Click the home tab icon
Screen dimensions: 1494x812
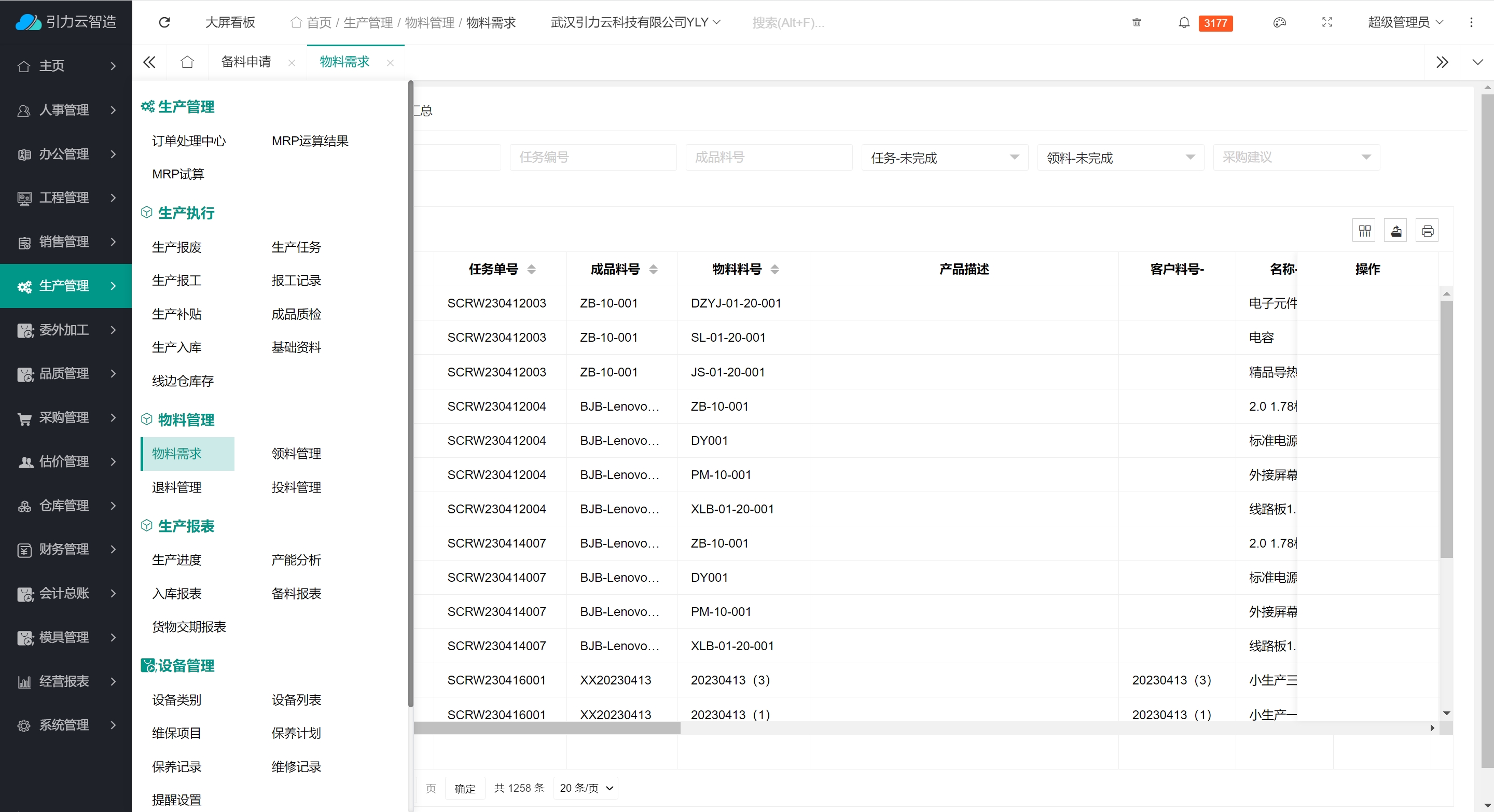pyautogui.click(x=187, y=62)
